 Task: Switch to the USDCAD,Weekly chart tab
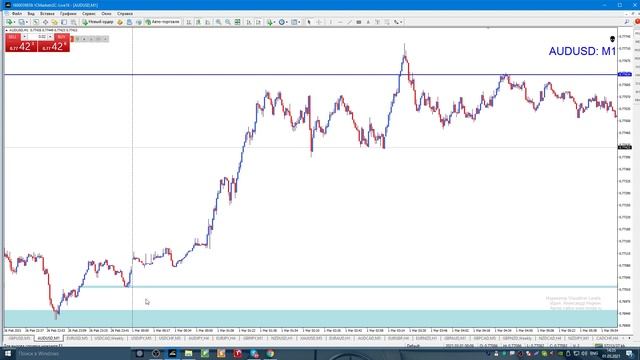[109, 338]
